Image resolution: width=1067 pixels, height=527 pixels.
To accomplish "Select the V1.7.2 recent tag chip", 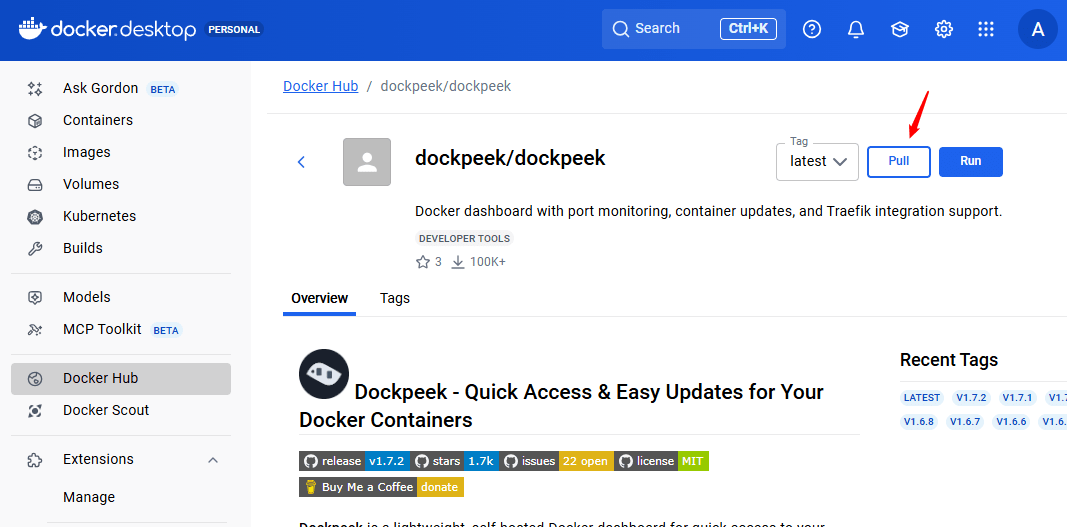I will point(971,398).
